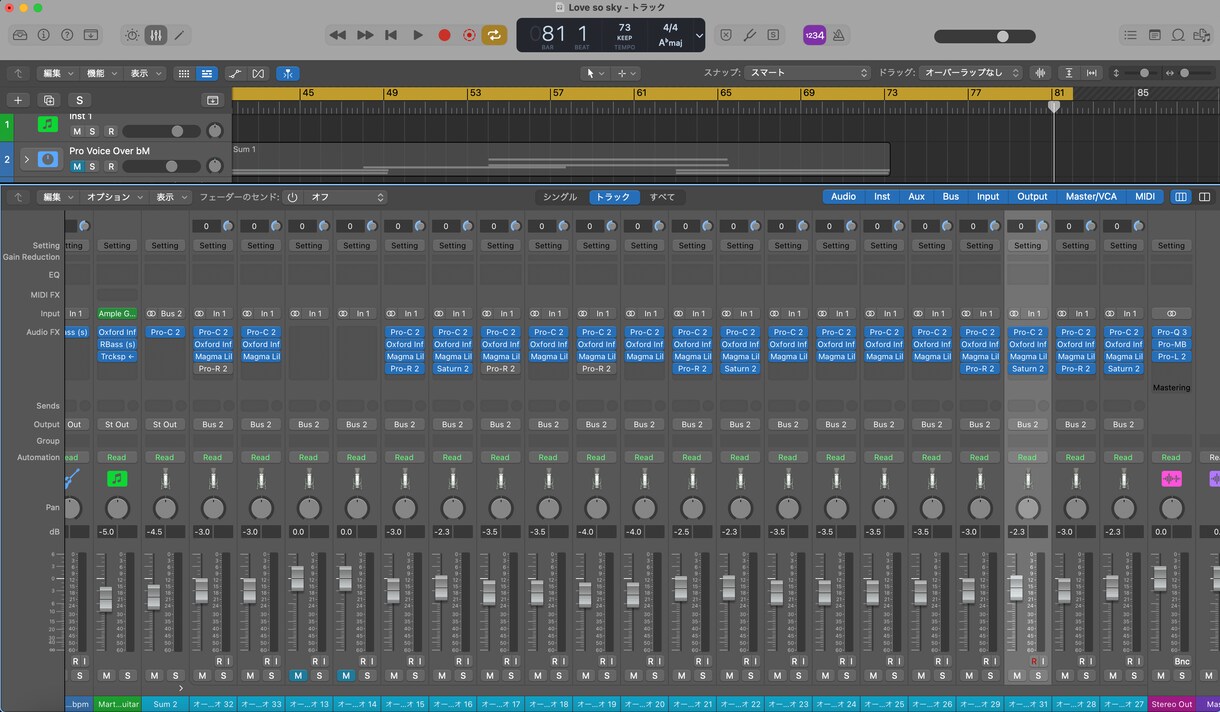Open the Media Browser icon
The width and height of the screenshot is (1220, 712).
tap(1202, 35)
